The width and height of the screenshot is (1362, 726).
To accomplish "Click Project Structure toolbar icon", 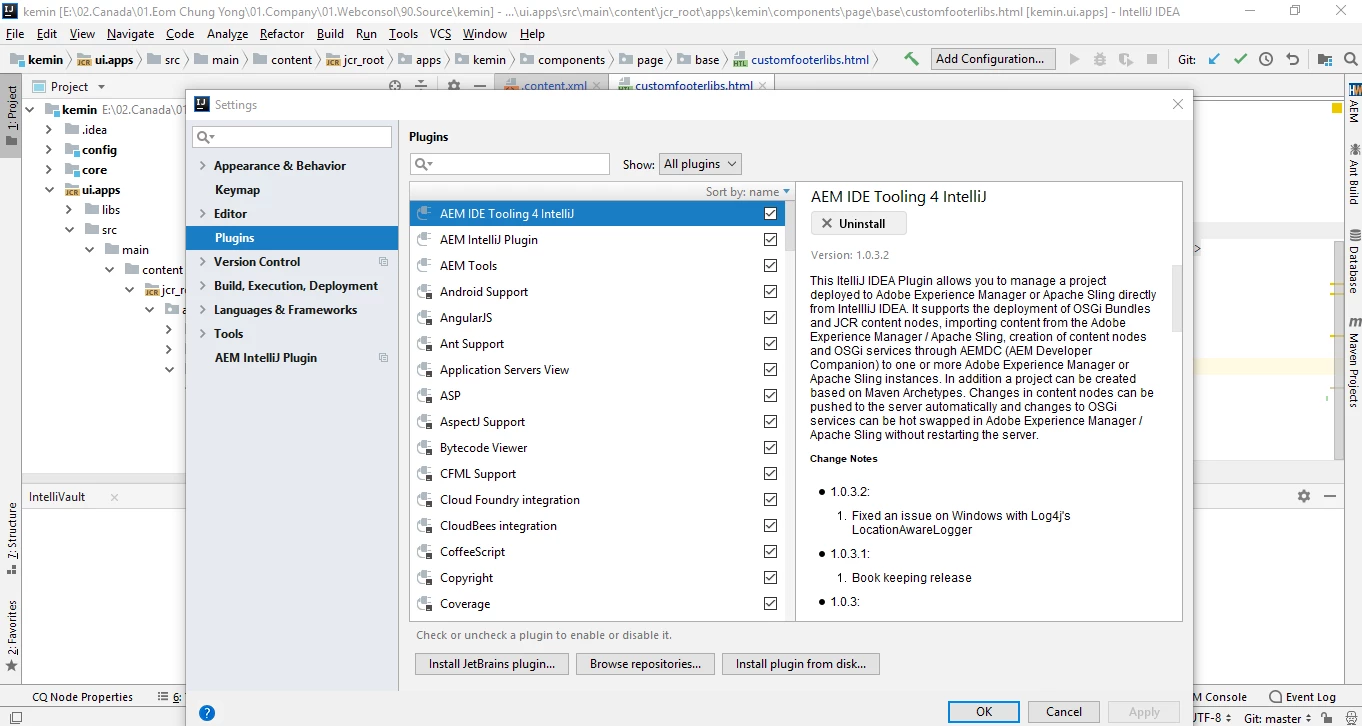I will pyautogui.click(x=1324, y=59).
